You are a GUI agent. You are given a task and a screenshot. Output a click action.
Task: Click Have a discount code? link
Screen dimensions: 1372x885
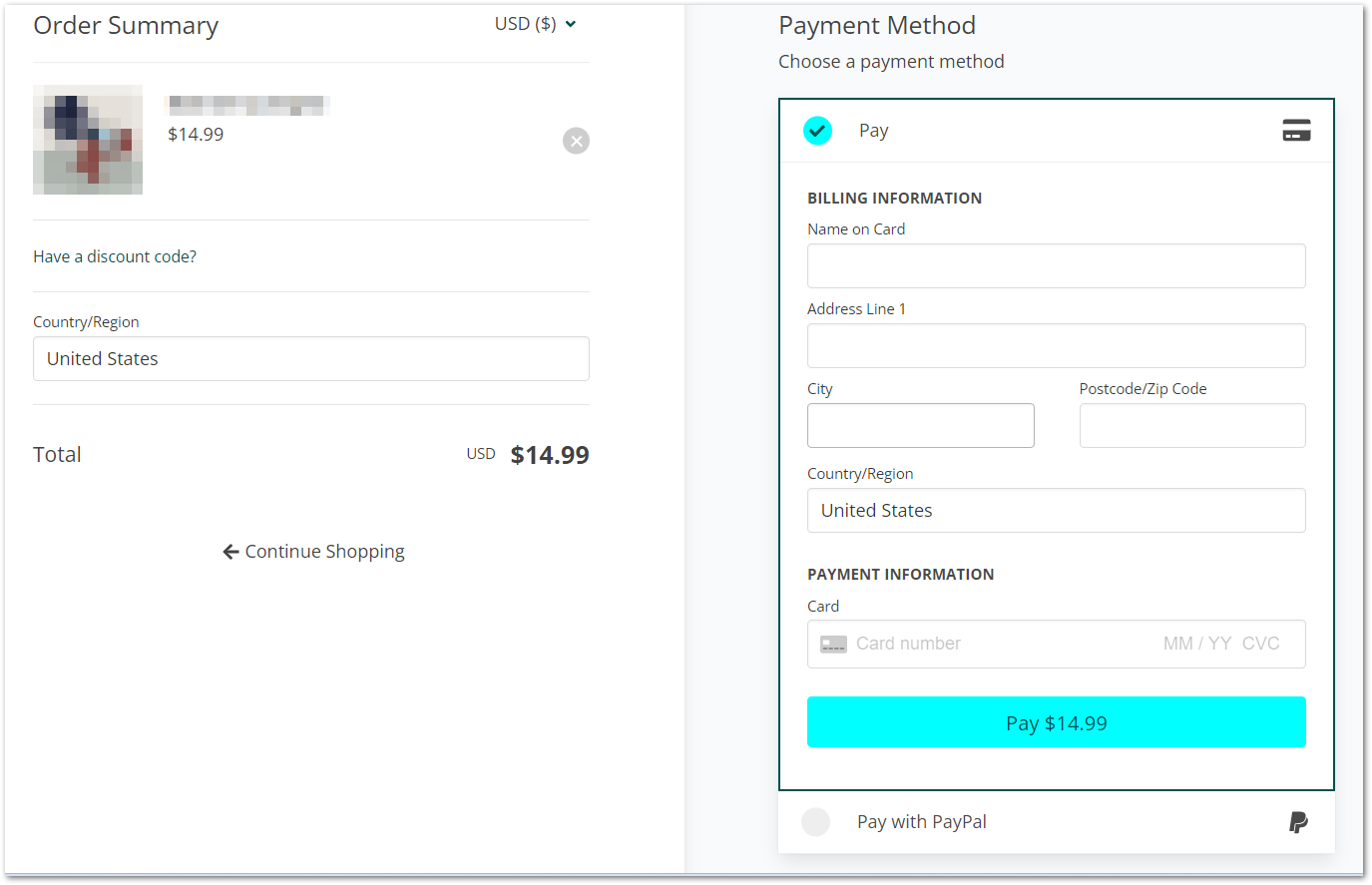(x=115, y=256)
